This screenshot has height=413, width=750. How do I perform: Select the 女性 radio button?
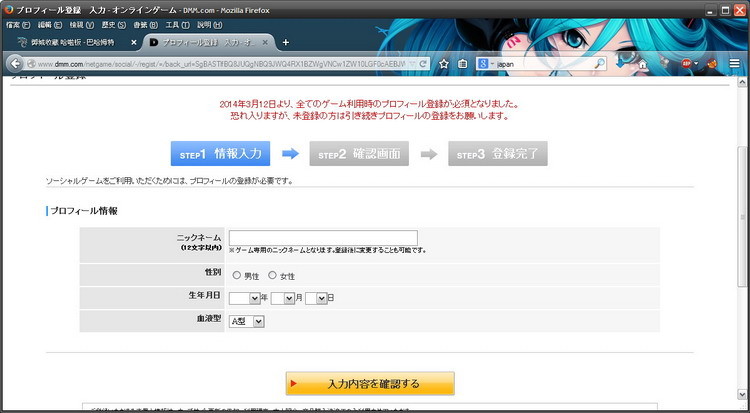tap(272, 275)
